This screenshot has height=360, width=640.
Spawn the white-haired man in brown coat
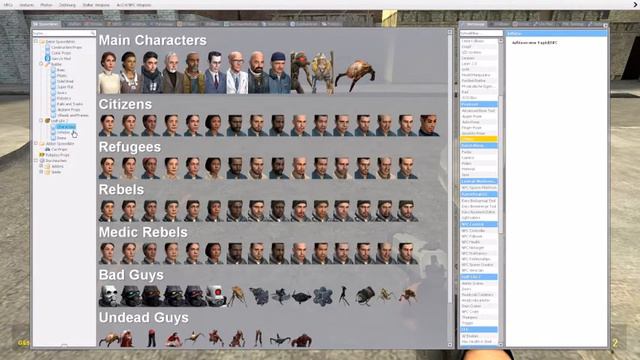click(x=173, y=73)
